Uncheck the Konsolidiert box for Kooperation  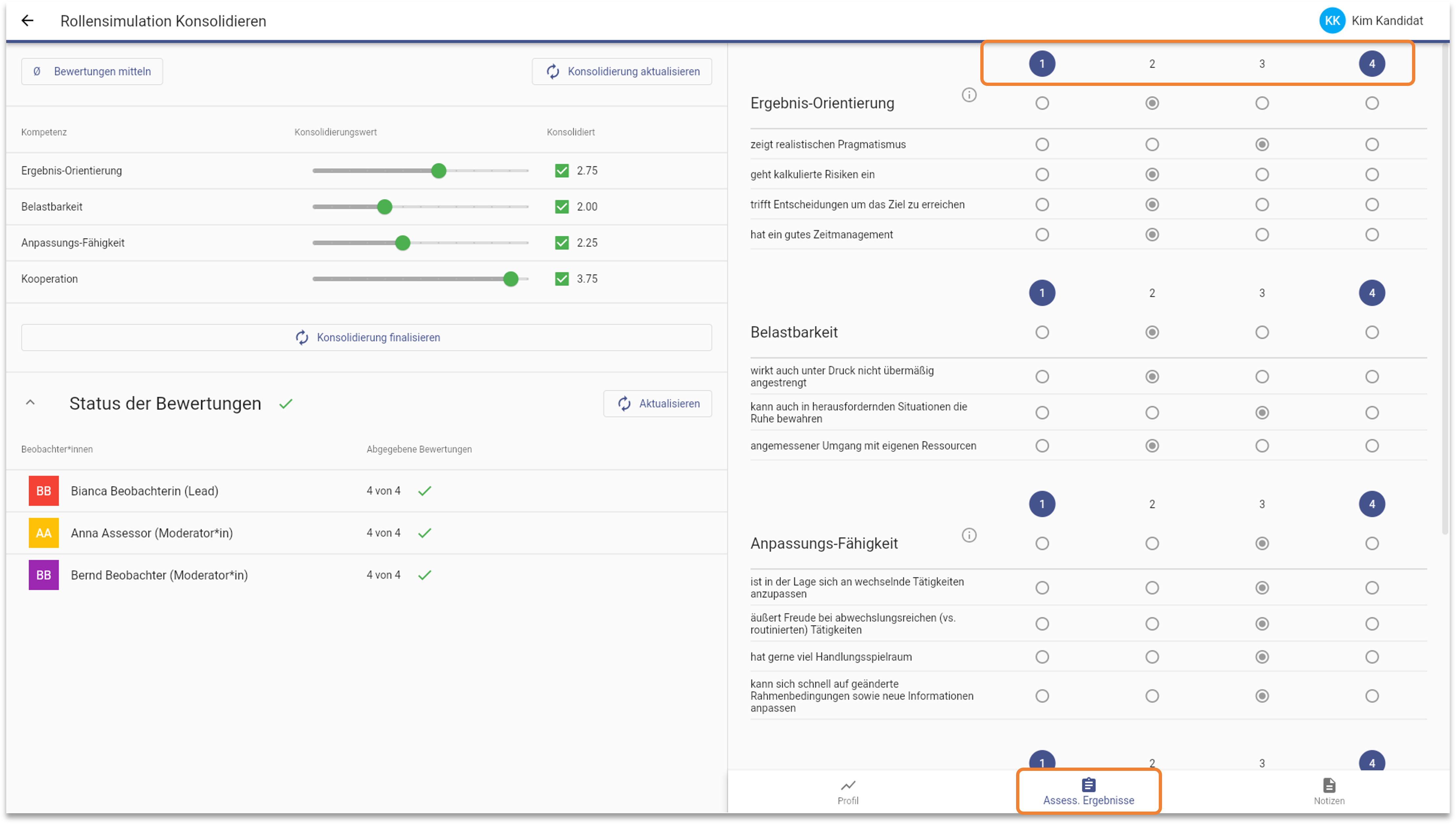[562, 278]
